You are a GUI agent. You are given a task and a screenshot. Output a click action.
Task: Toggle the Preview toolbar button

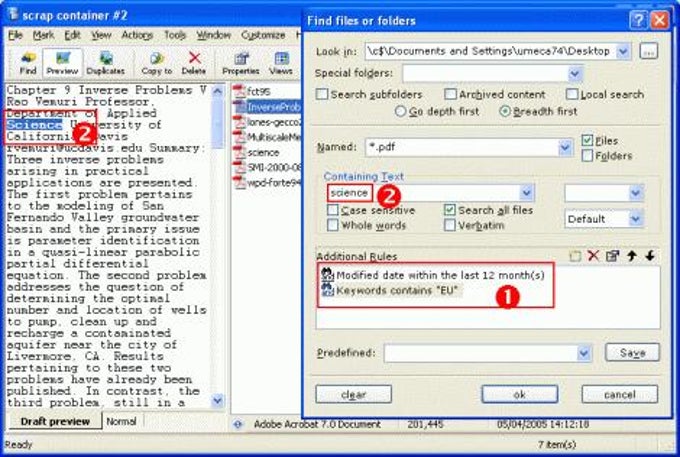coord(62,63)
